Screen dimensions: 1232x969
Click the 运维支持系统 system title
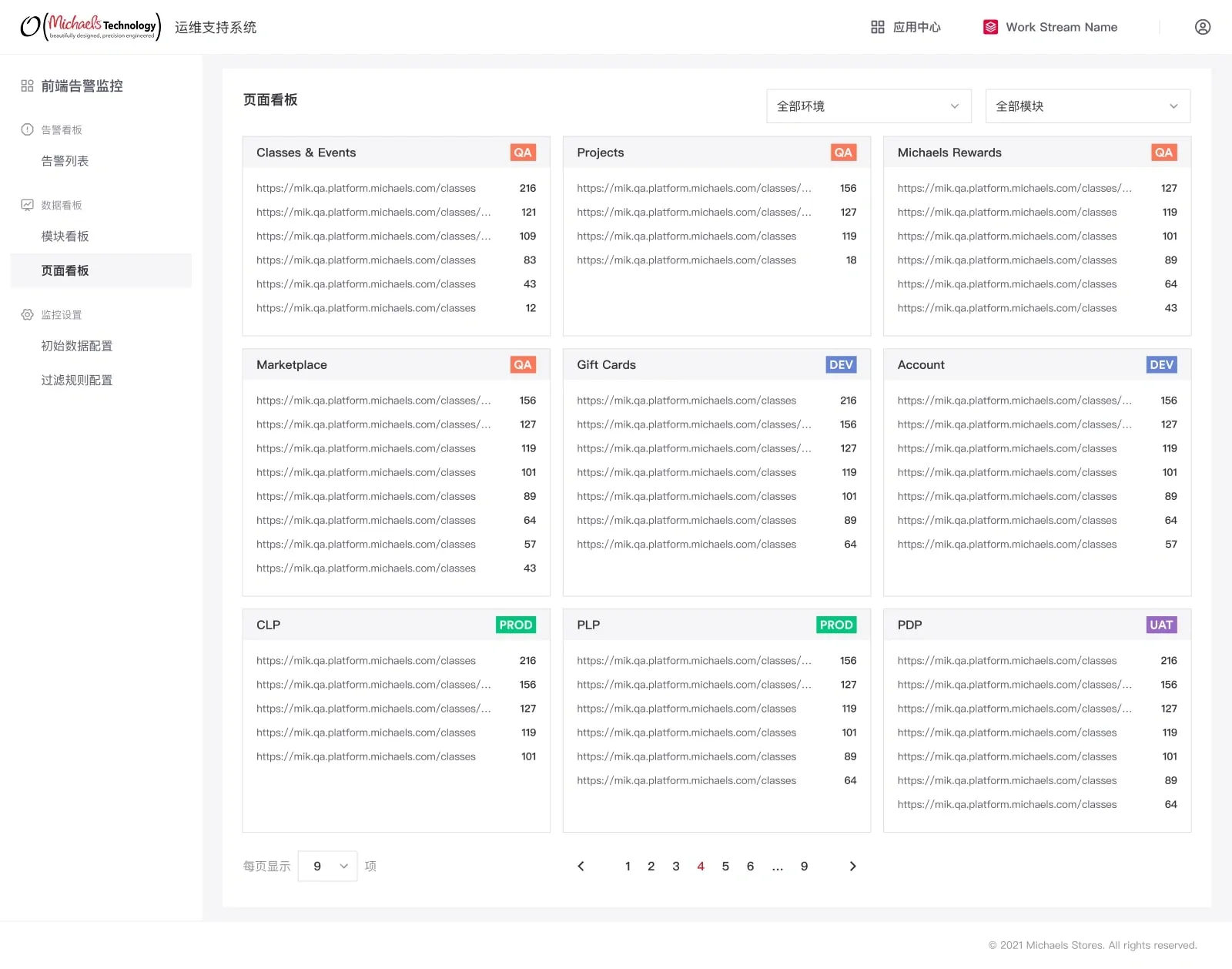216,28
